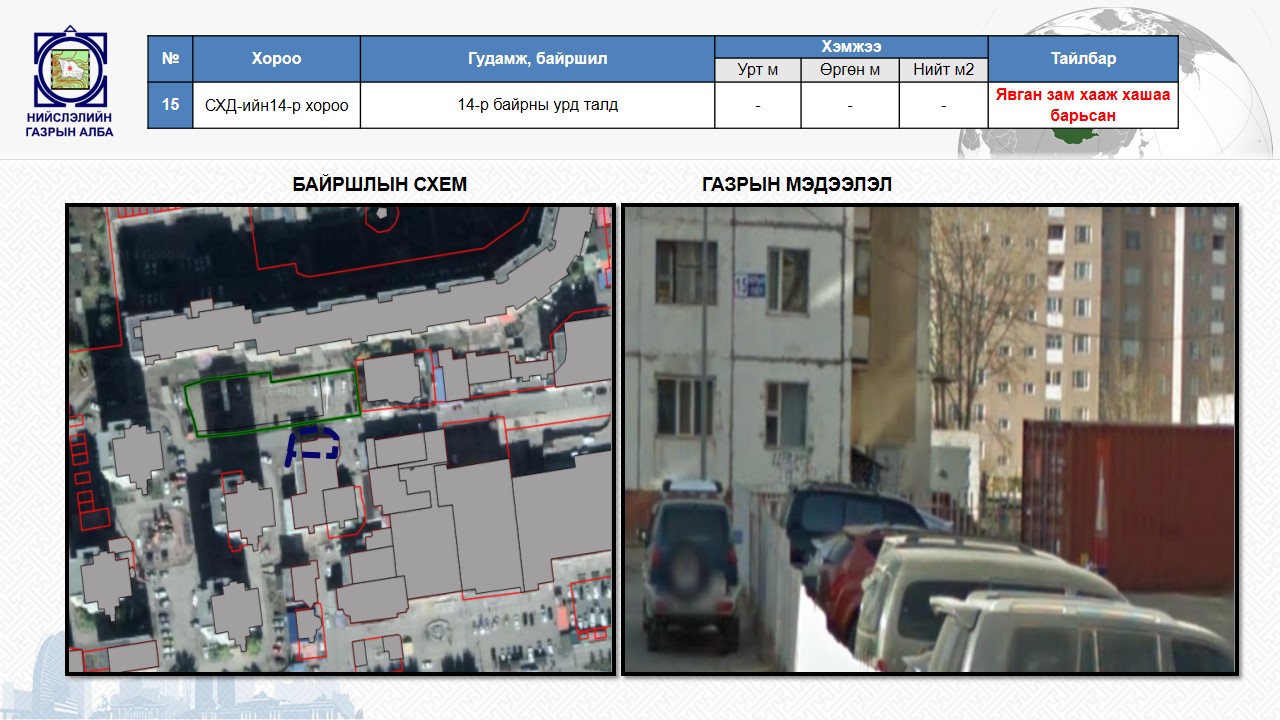
Task: Click the БАЙРШЛЫН СХЕМ heading
Action: click(379, 185)
